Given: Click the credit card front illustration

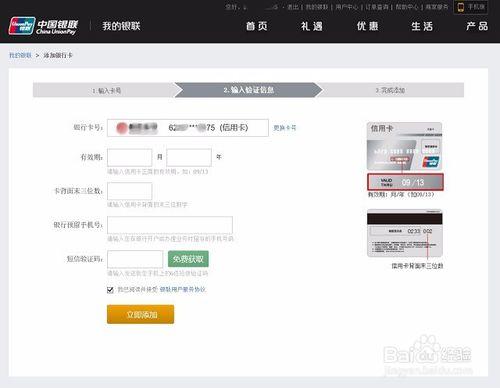Looking at the screenshot, I should tap(405, 146).
